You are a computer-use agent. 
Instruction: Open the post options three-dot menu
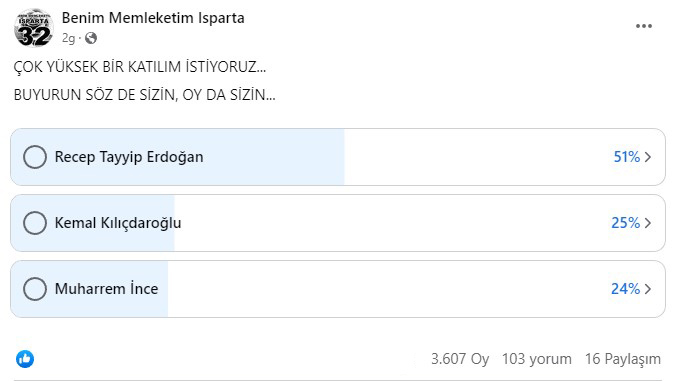(644, 26)
